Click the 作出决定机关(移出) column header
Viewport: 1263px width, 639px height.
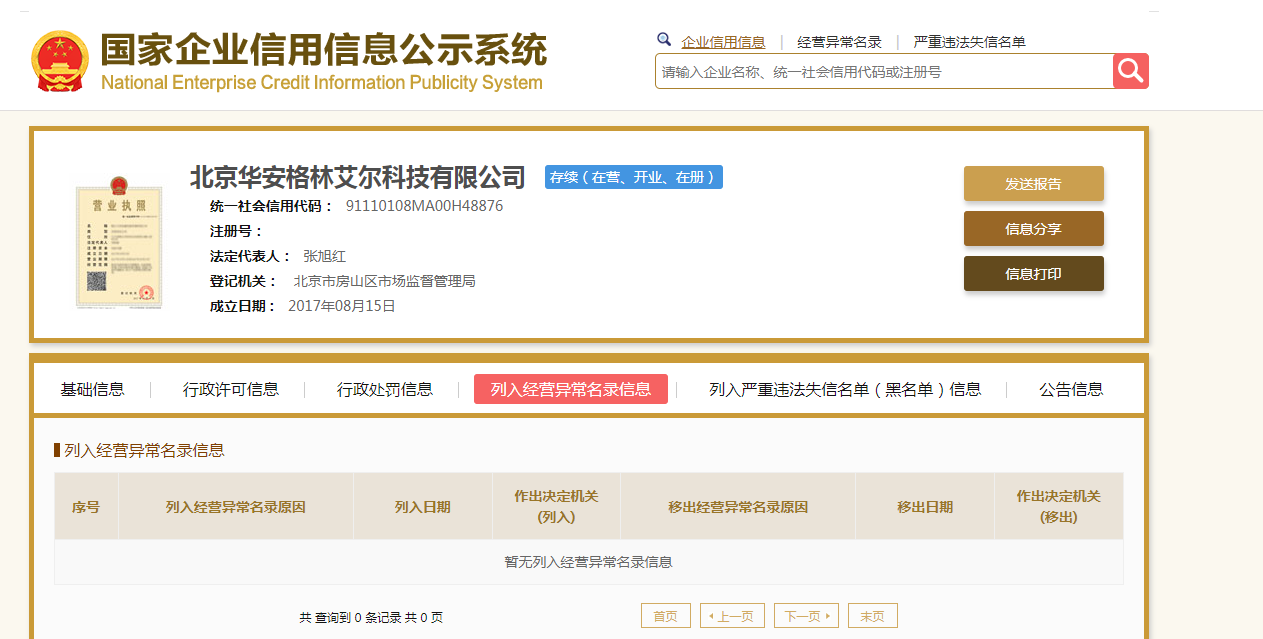pyautogui.click(x=1059, y=507)
